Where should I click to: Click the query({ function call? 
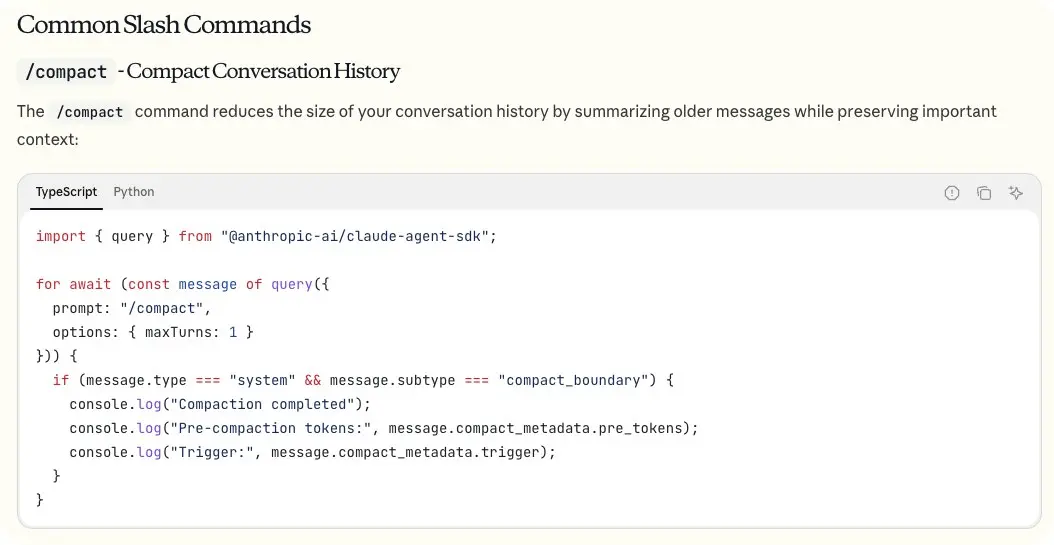[x=300, y=284]
